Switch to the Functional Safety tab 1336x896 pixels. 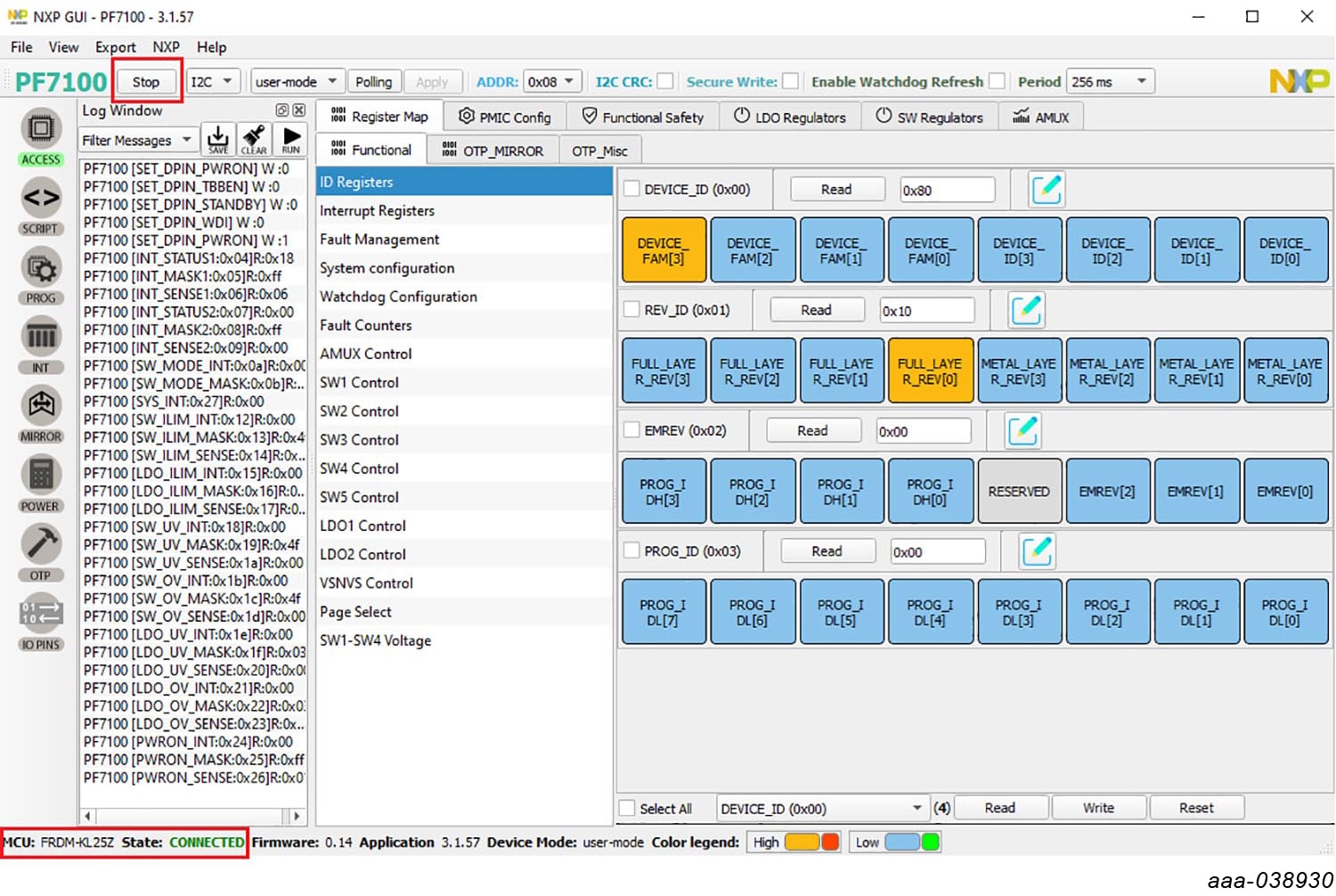pyautogui.click(x=642, y=118)
